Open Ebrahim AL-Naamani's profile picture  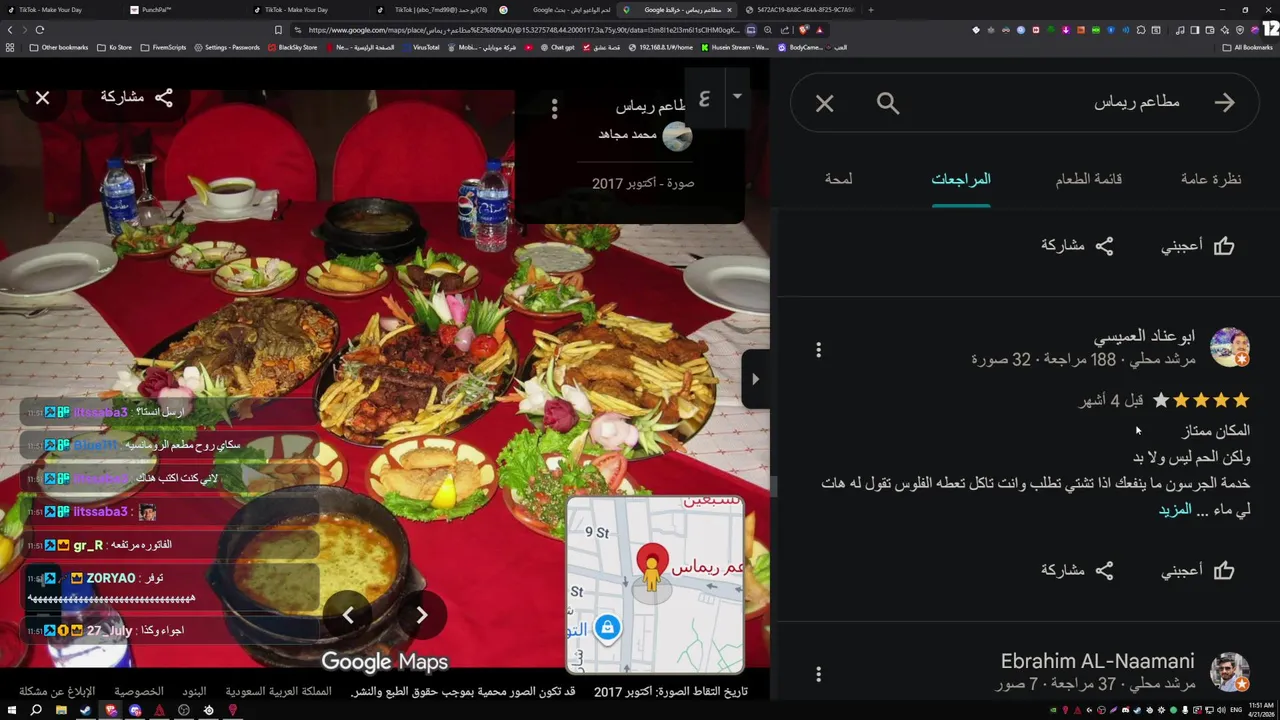pos(1230,672)
